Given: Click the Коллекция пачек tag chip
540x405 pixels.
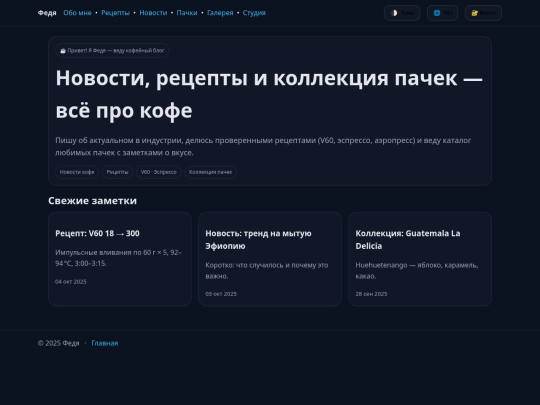Looking at the screenshot, I should 210,172.
